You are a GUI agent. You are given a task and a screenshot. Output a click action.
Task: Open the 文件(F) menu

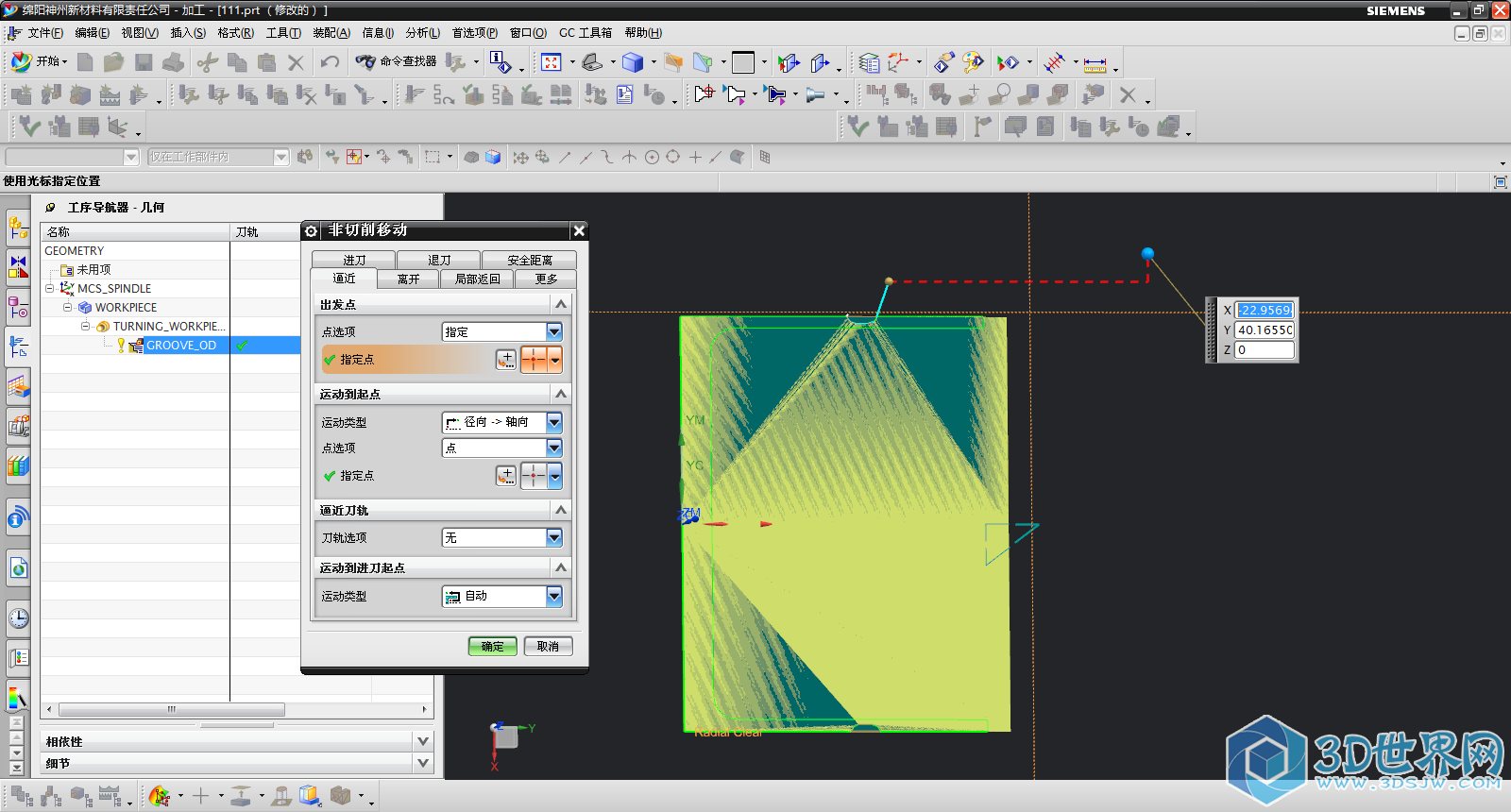pos(44,33)
